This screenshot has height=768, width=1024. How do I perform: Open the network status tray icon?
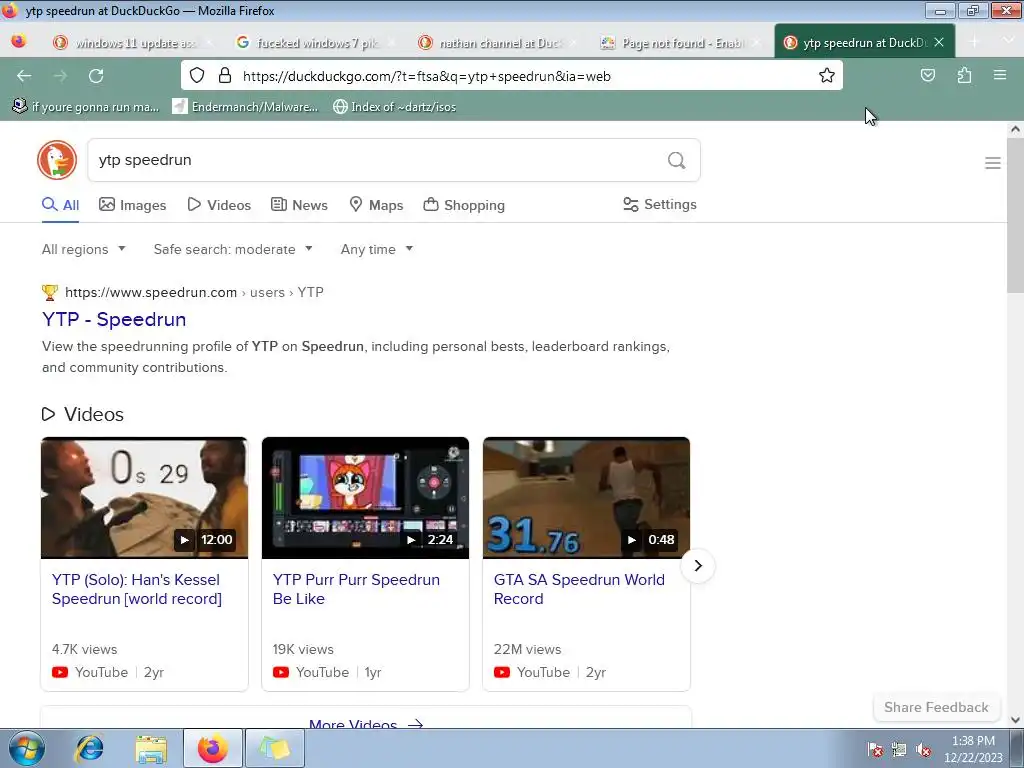[899, 750]
